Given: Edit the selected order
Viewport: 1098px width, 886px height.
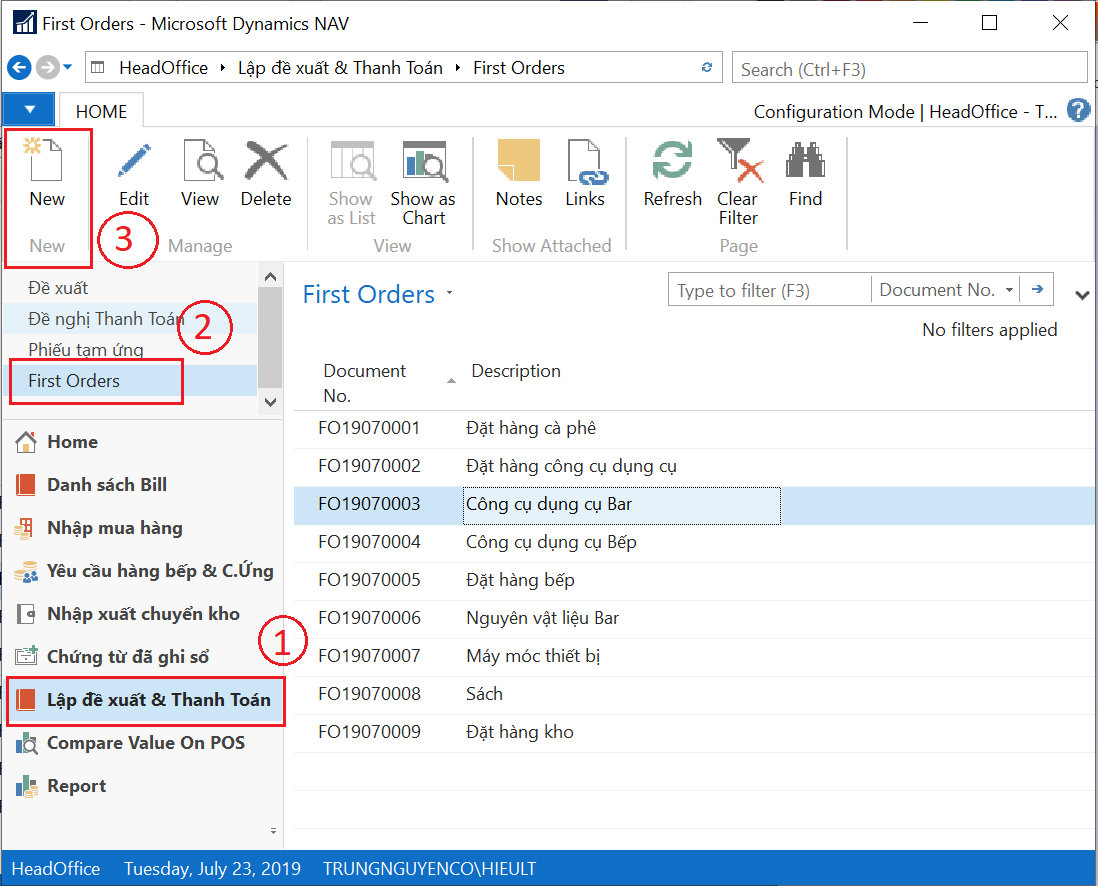Looking at the screenshot, I should [x=134, y=174].
